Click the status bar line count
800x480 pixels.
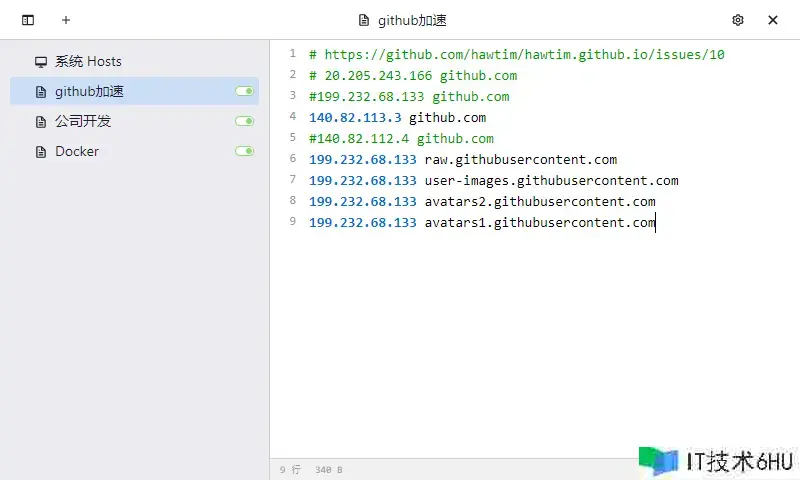289,469
